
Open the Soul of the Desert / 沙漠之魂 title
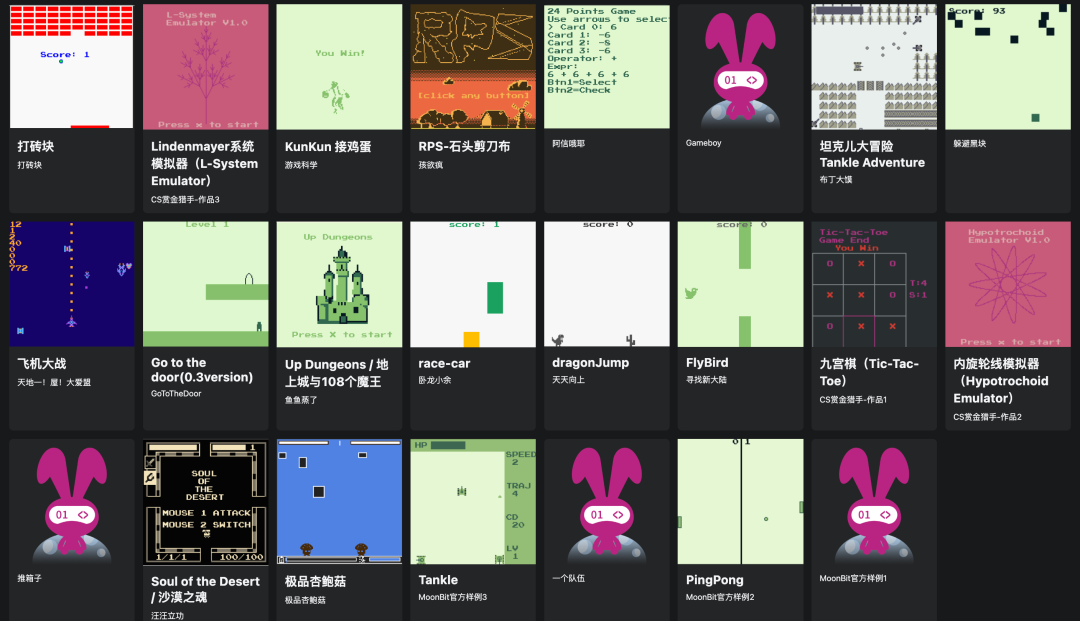point(205,589)
